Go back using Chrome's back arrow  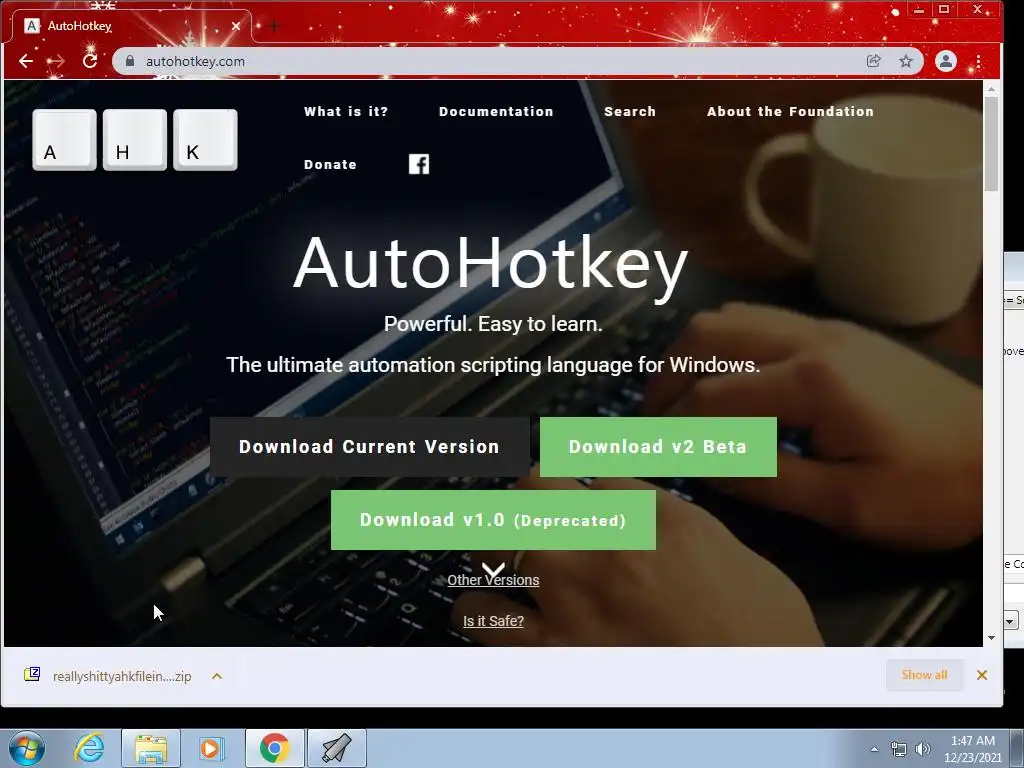point(25,61)
